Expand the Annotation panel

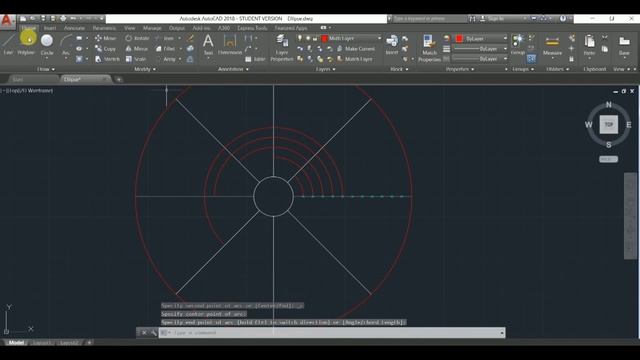tap(233, 69)
